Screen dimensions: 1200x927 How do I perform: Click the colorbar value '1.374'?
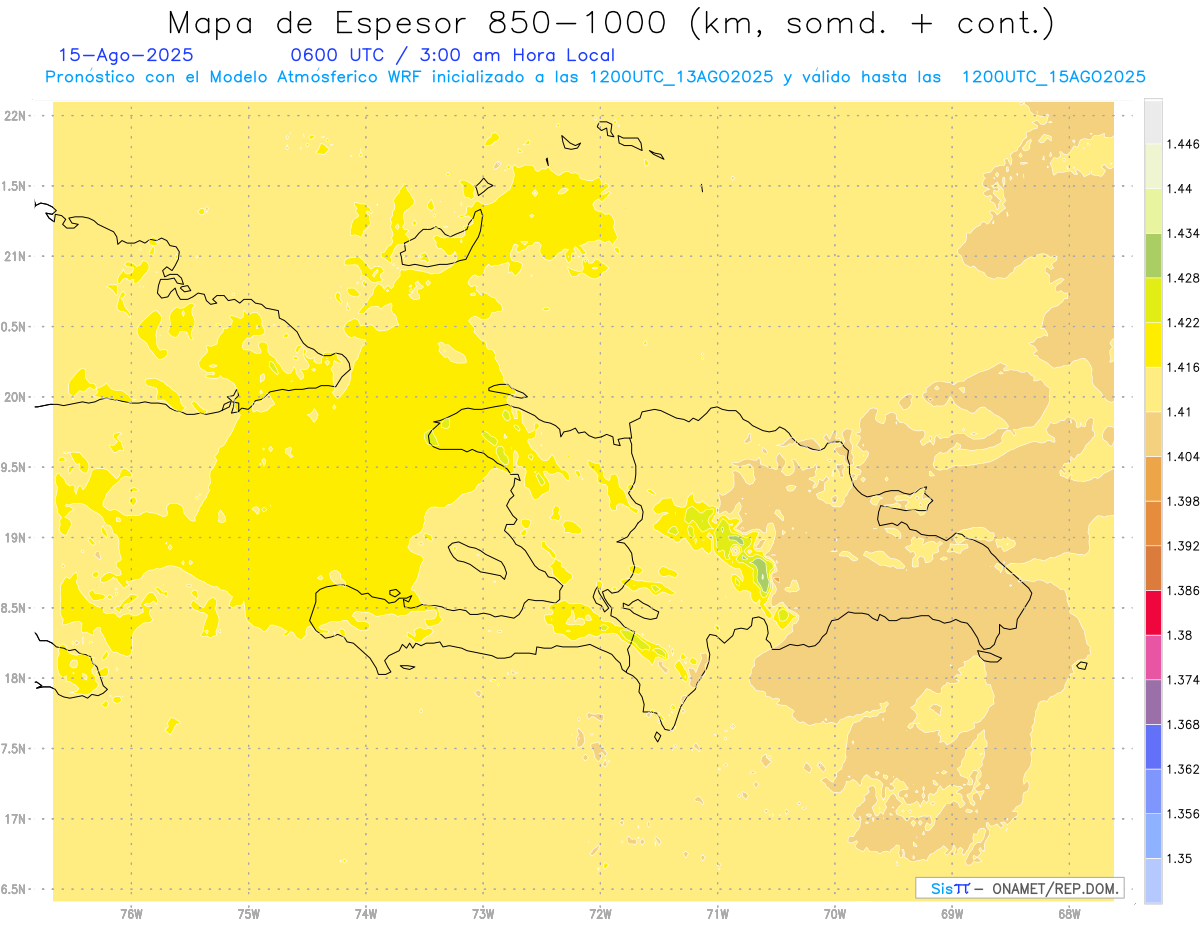coord(1184,679)
